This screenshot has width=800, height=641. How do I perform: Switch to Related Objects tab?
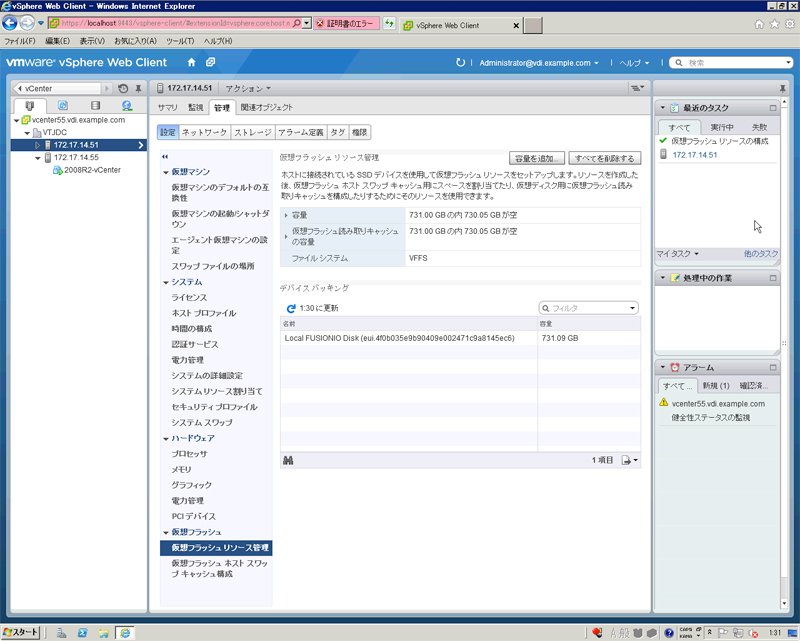pos(267,107)
